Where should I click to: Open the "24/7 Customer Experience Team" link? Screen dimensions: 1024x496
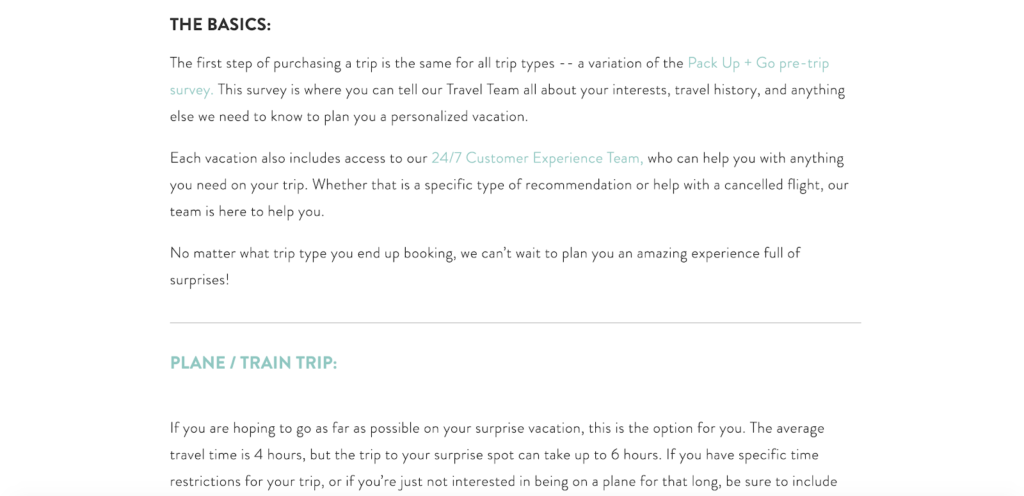pyautogui.click(x=537, y=158)
